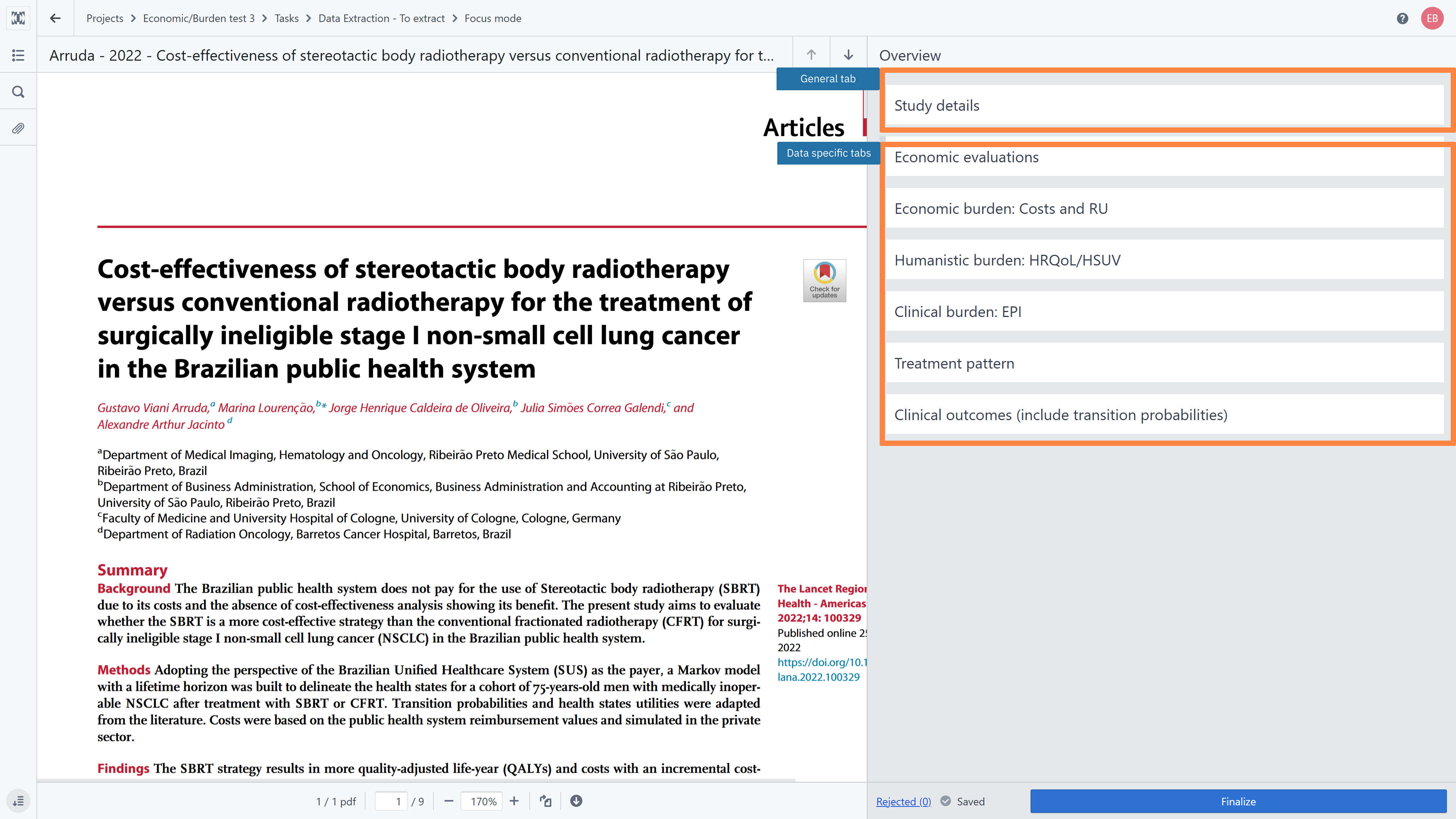Click author Alexandre Arthur Jacinto
The height and width of the screenshot is (819, 1456).
(x=161, y=425)
